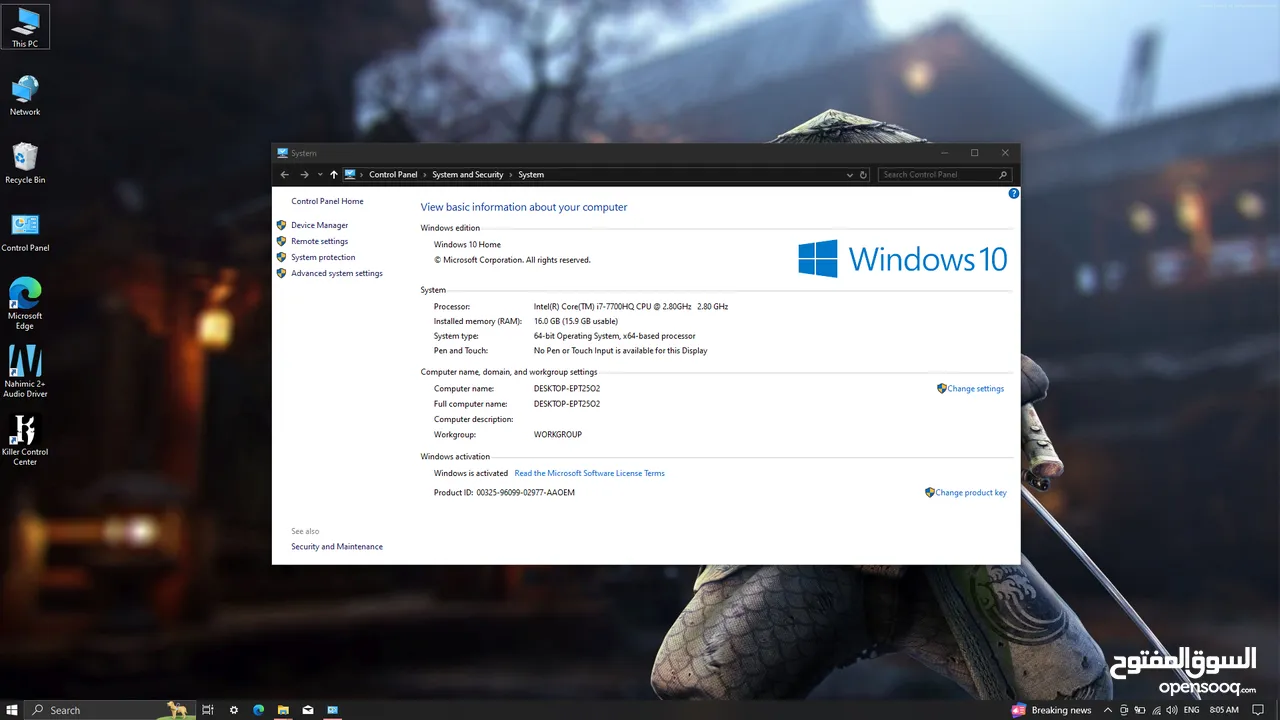Go back in the System window
Screen dimensions: 1280x720
pyautogui.click(x=285, y=174)
